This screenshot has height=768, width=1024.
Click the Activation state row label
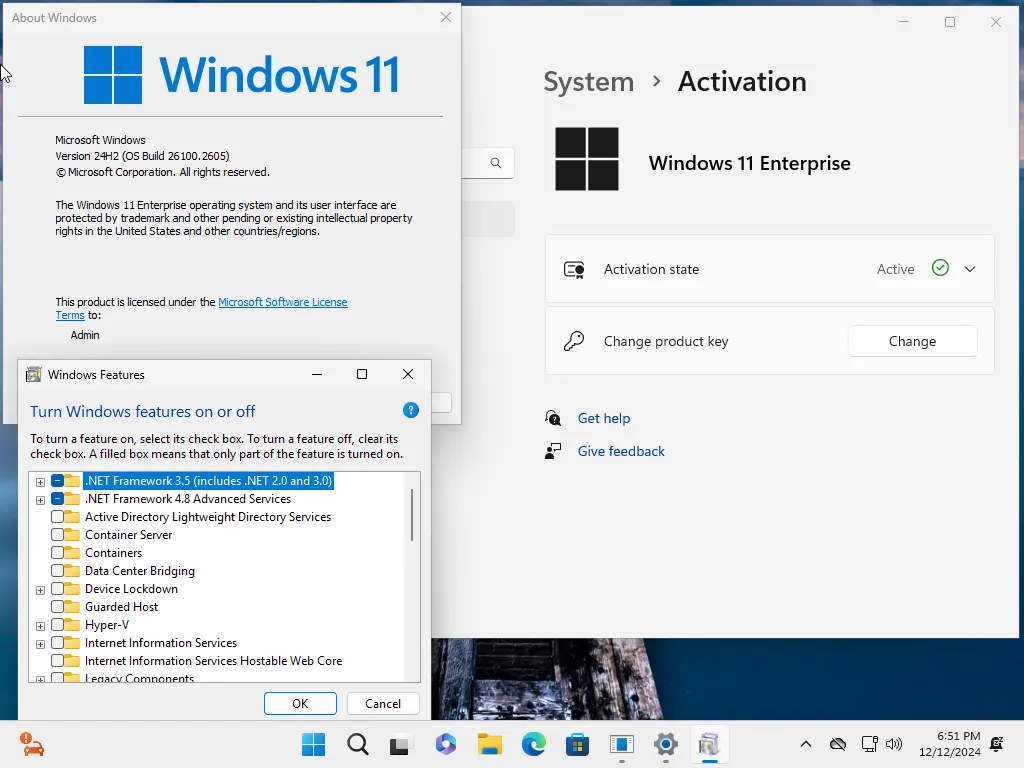(x=651, y=269)
